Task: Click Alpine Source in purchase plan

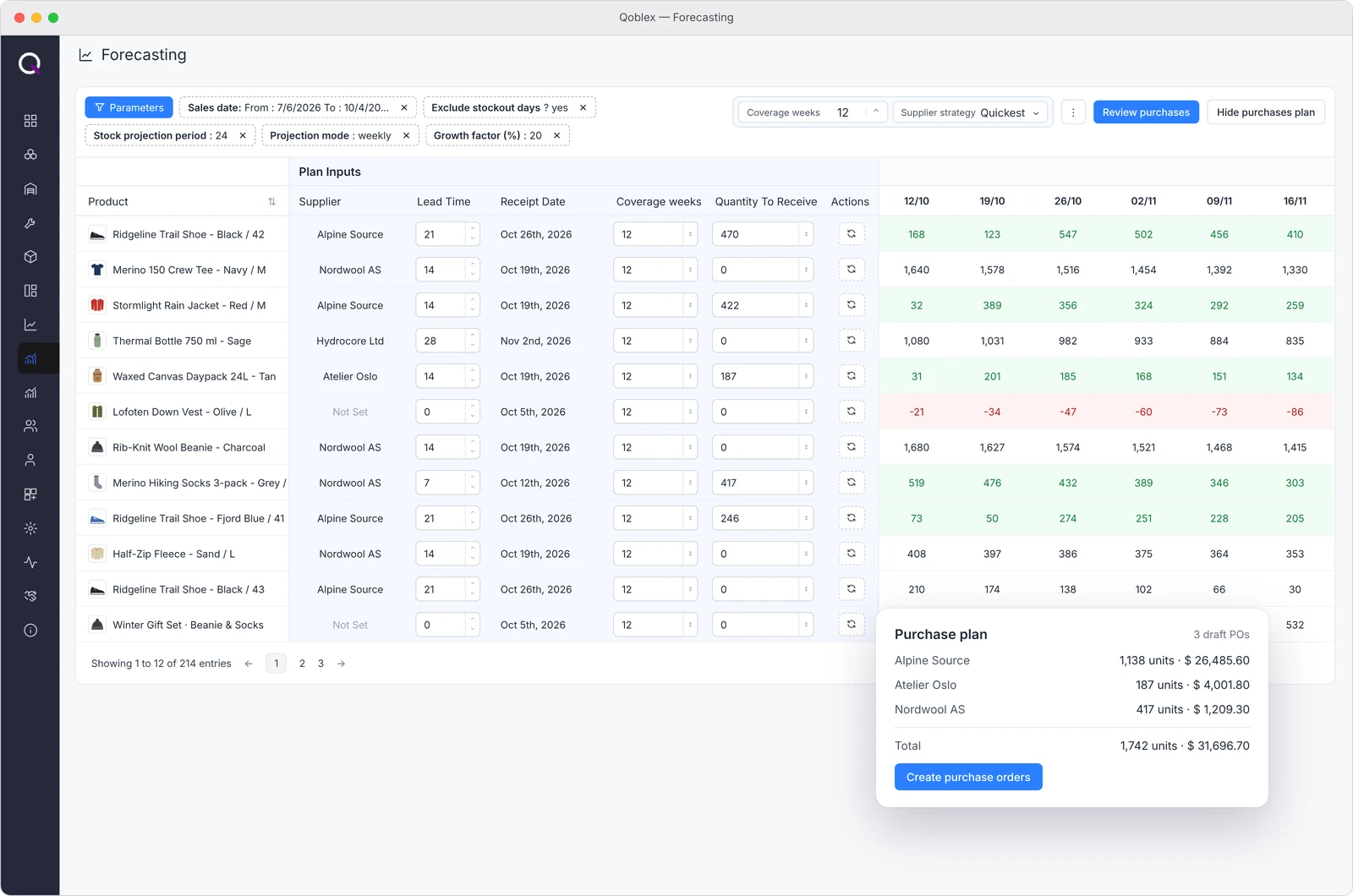Action: point(932,660)
